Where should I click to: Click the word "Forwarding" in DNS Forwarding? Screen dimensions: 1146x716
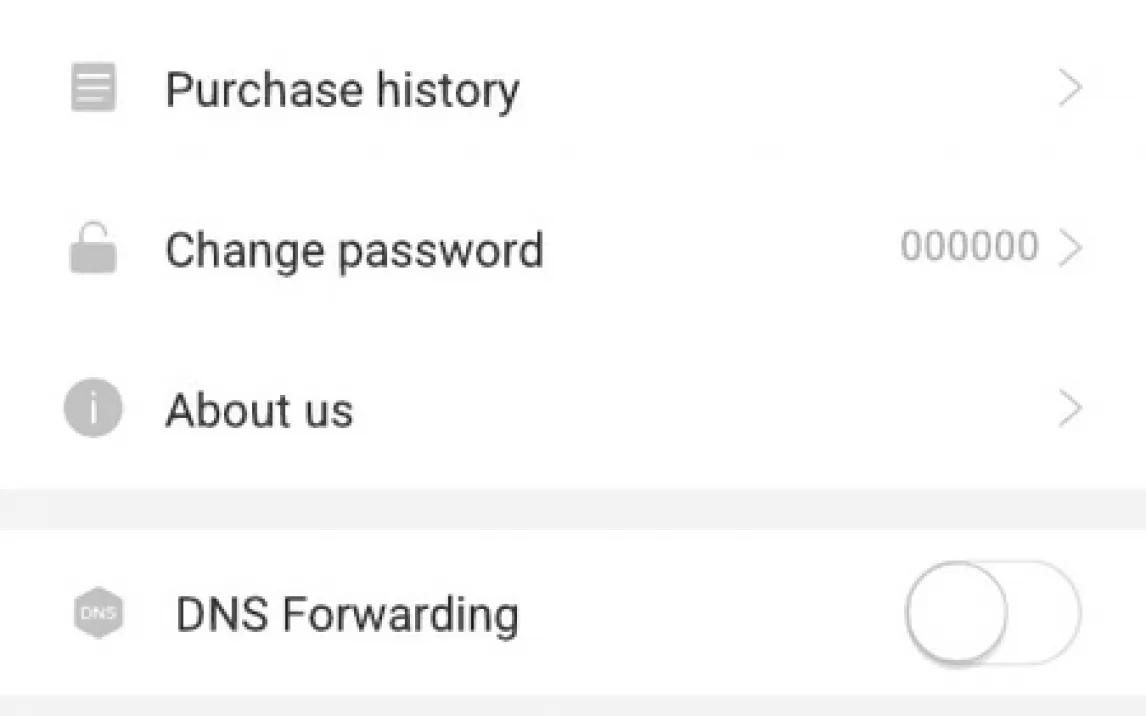pyautogui.click(x=400, y=614)
